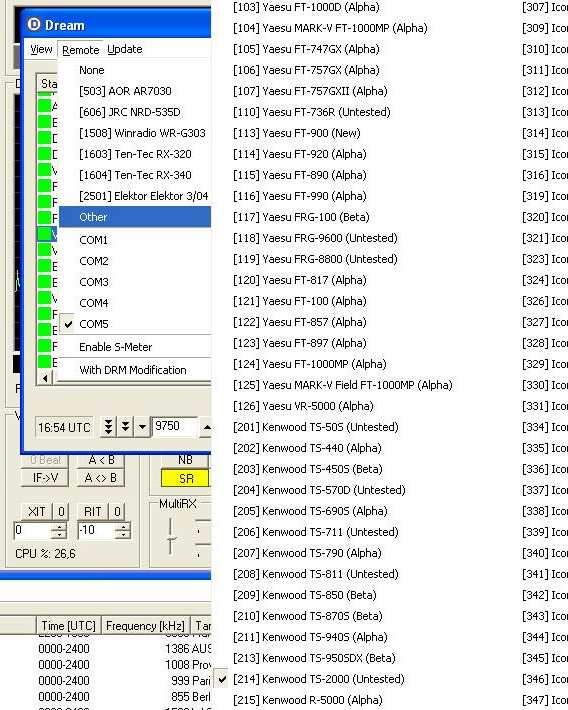Image resolution: width=568 pixels, height=710 pixels.
Task: Select the checked Kenwood TS-2000 rig entry
Action: [319, 679]
